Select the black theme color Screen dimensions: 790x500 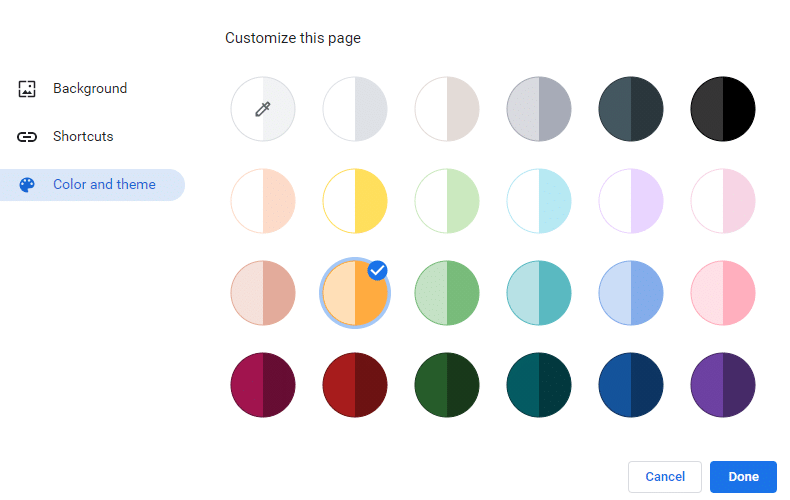point(722,109)
